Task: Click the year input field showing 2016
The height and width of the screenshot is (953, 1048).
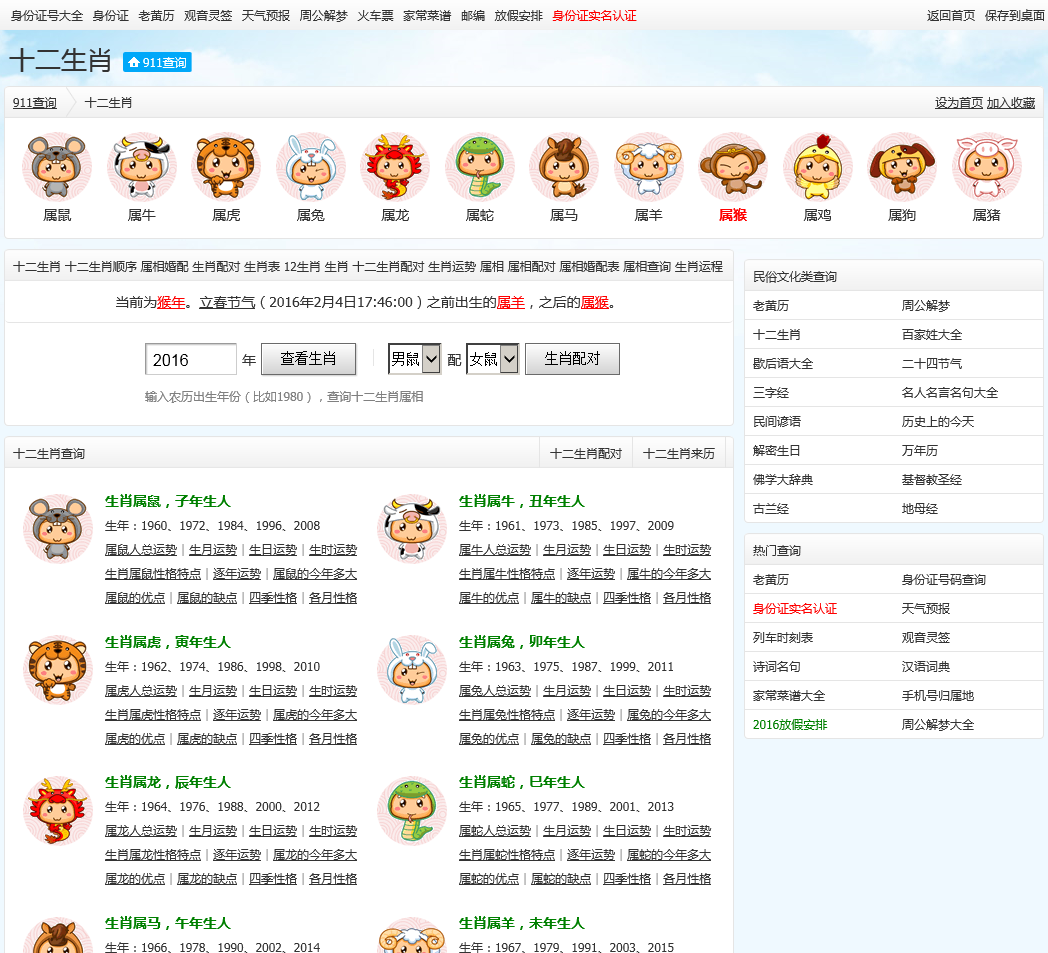Action: [x=190, y=360]
